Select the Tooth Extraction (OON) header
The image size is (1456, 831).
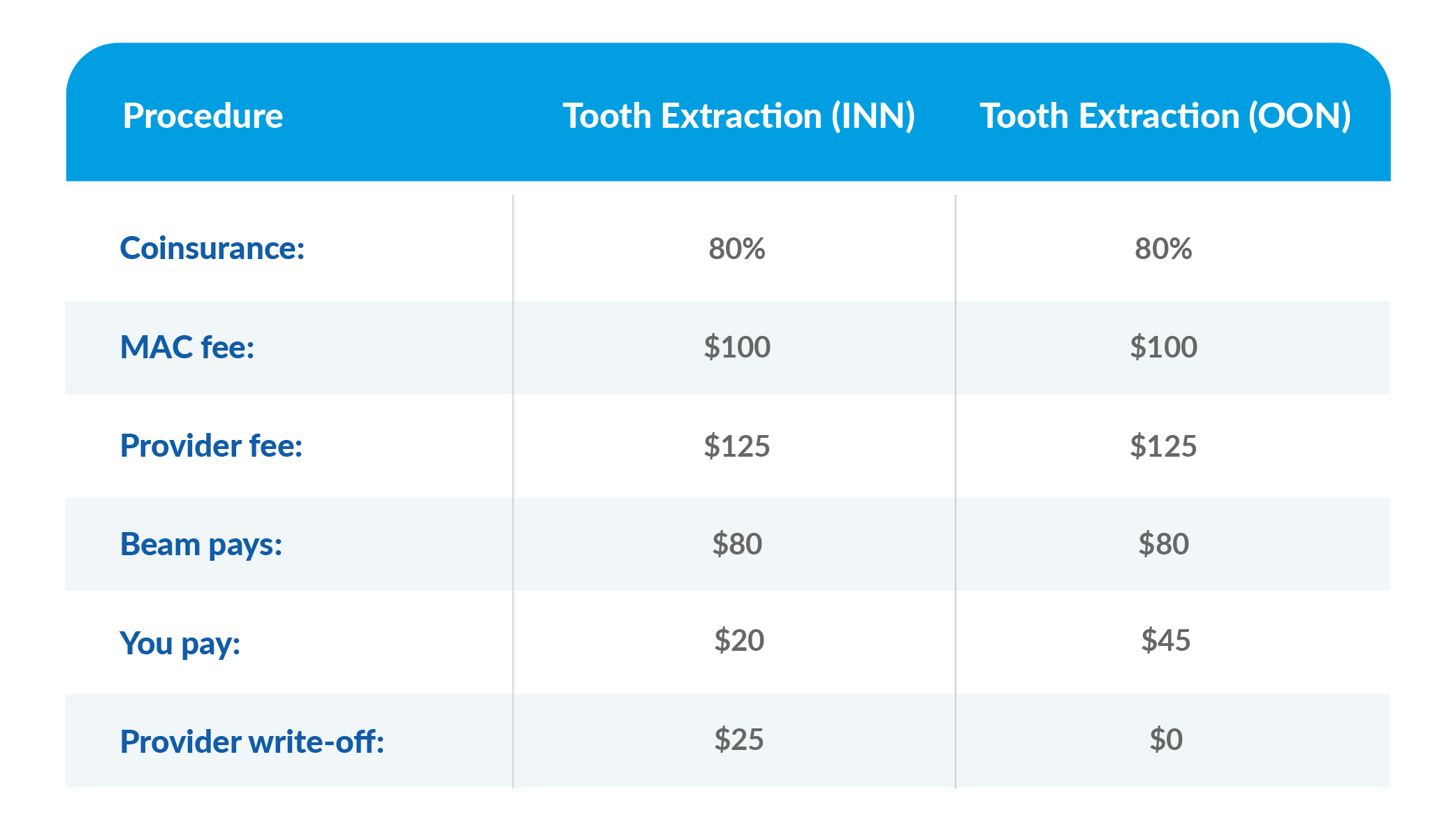point(1165,116)
